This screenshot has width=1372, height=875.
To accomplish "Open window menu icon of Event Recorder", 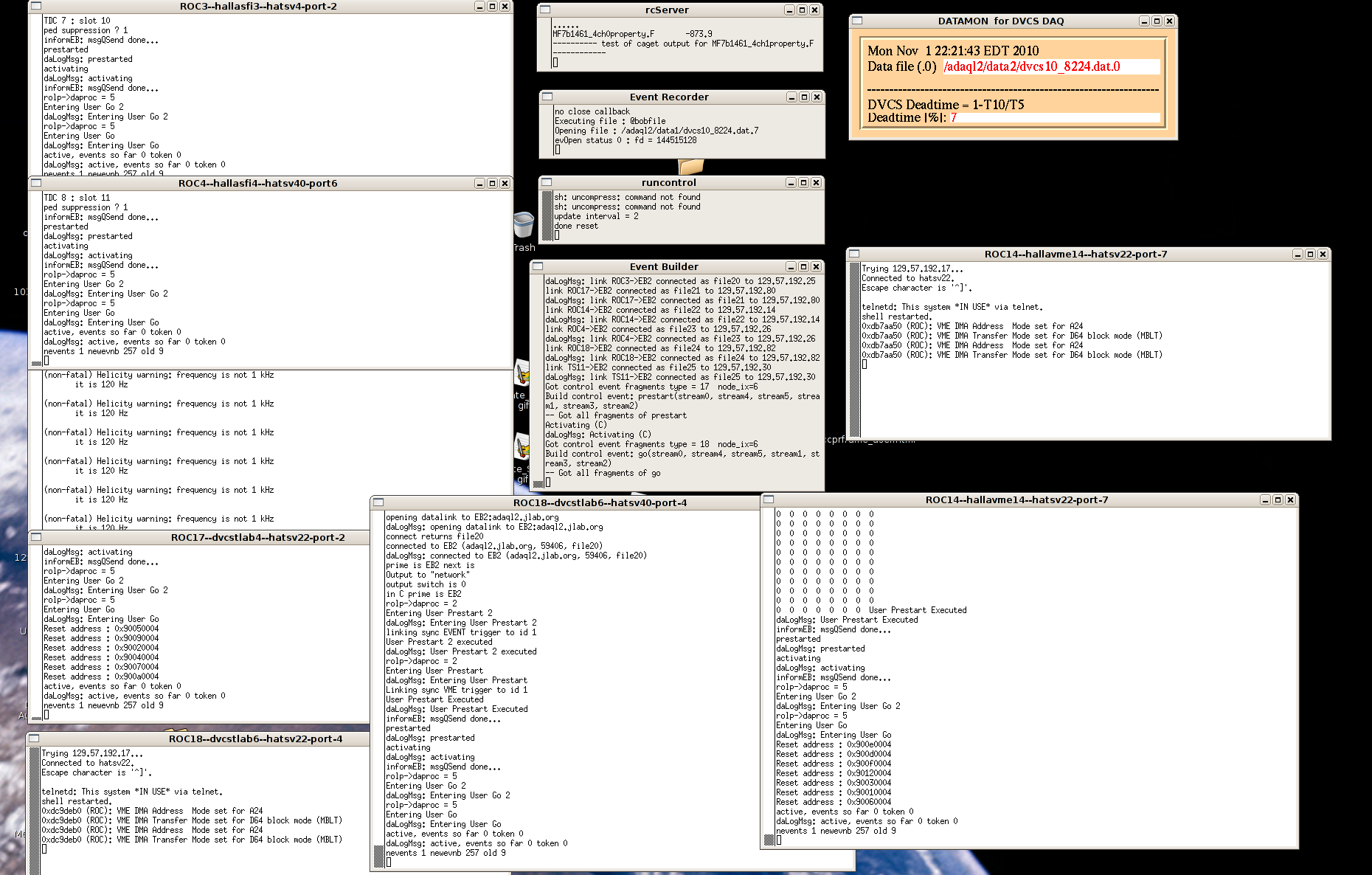I will [547, 97].
